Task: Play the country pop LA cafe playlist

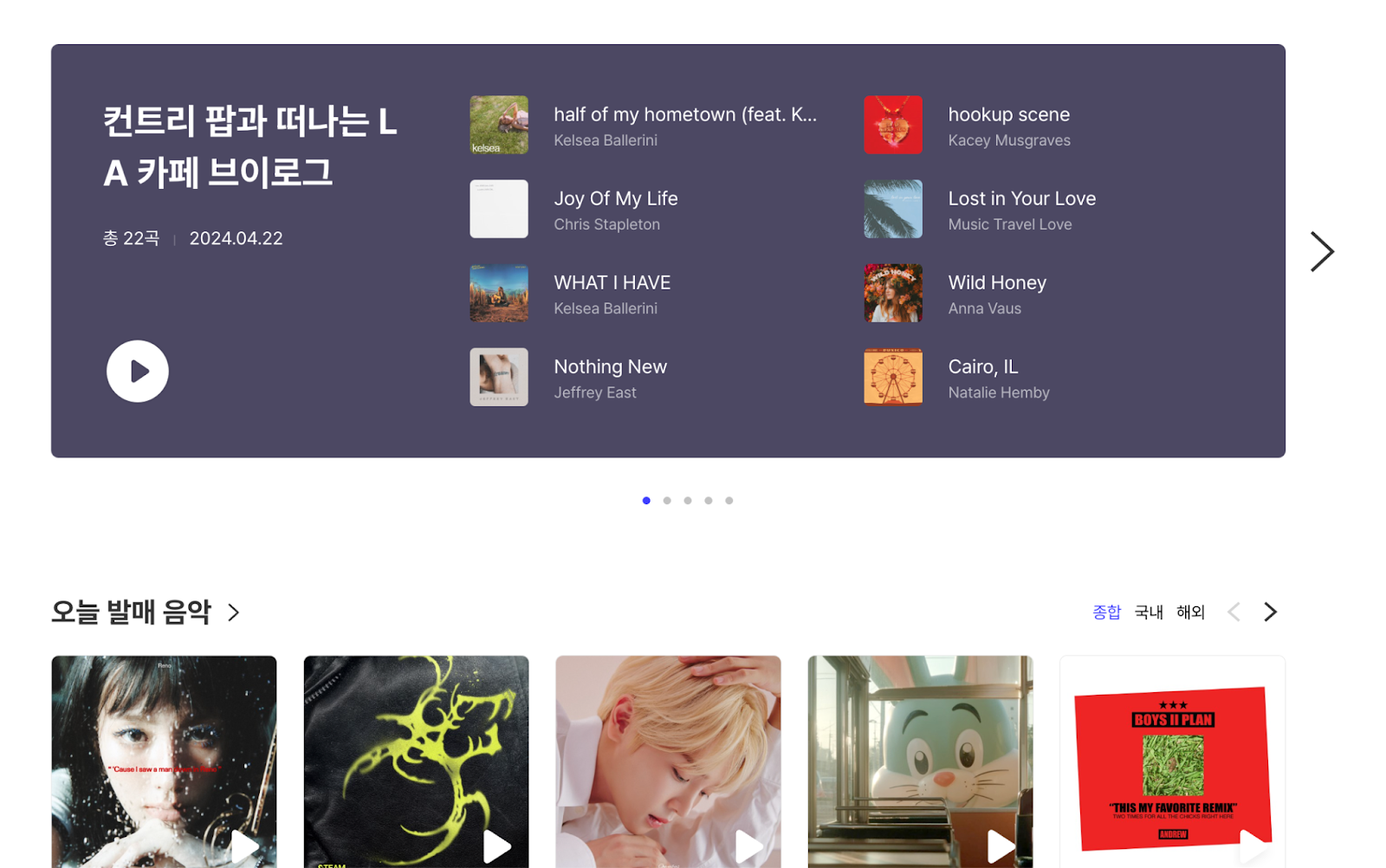Action: (x=137, y=371)
